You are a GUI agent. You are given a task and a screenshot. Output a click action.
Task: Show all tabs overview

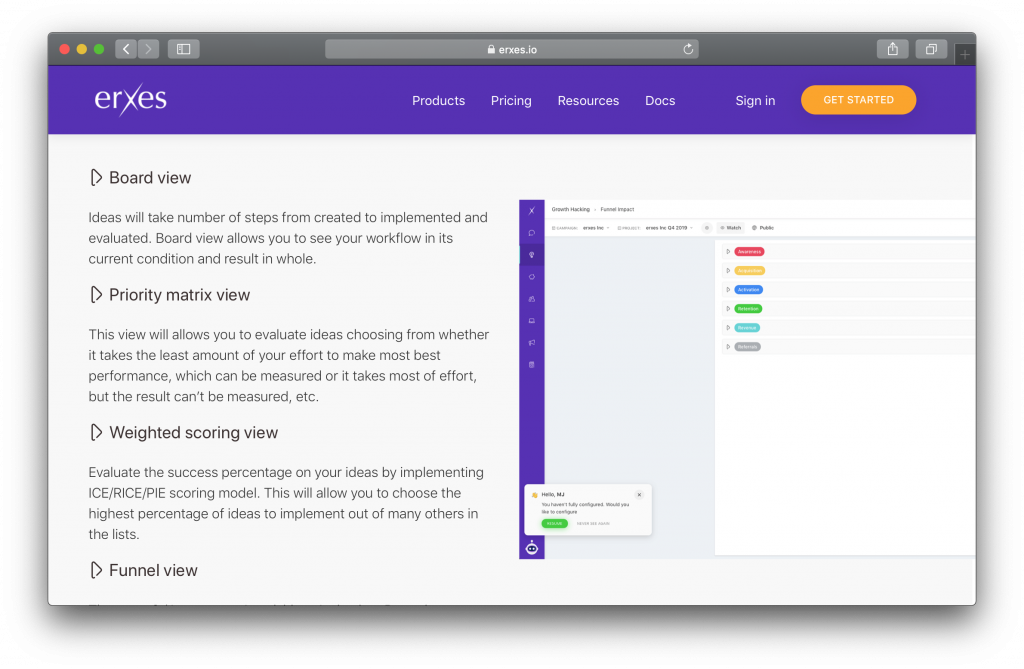pos(931,49)
